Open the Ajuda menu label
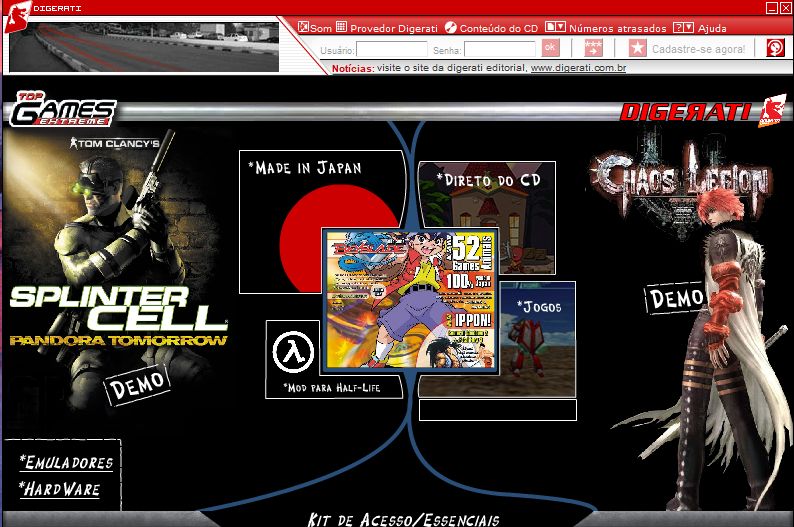The width and height of the screenshot is (794, 527). click(712, 28)
